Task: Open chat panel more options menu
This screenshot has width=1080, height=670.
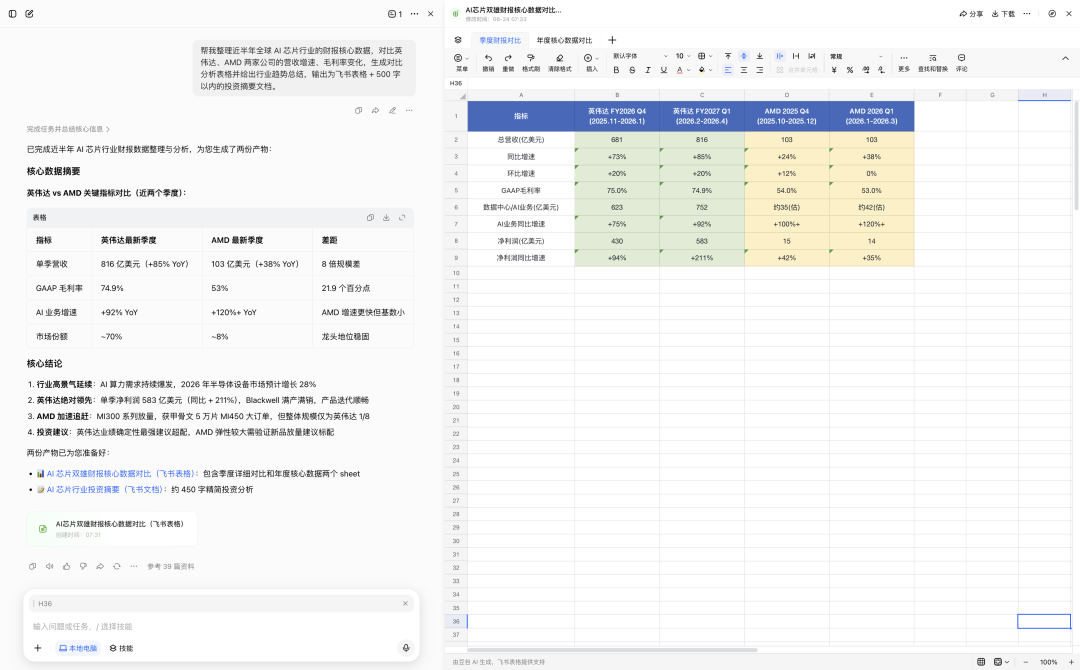Action: [x=414, y=14]
